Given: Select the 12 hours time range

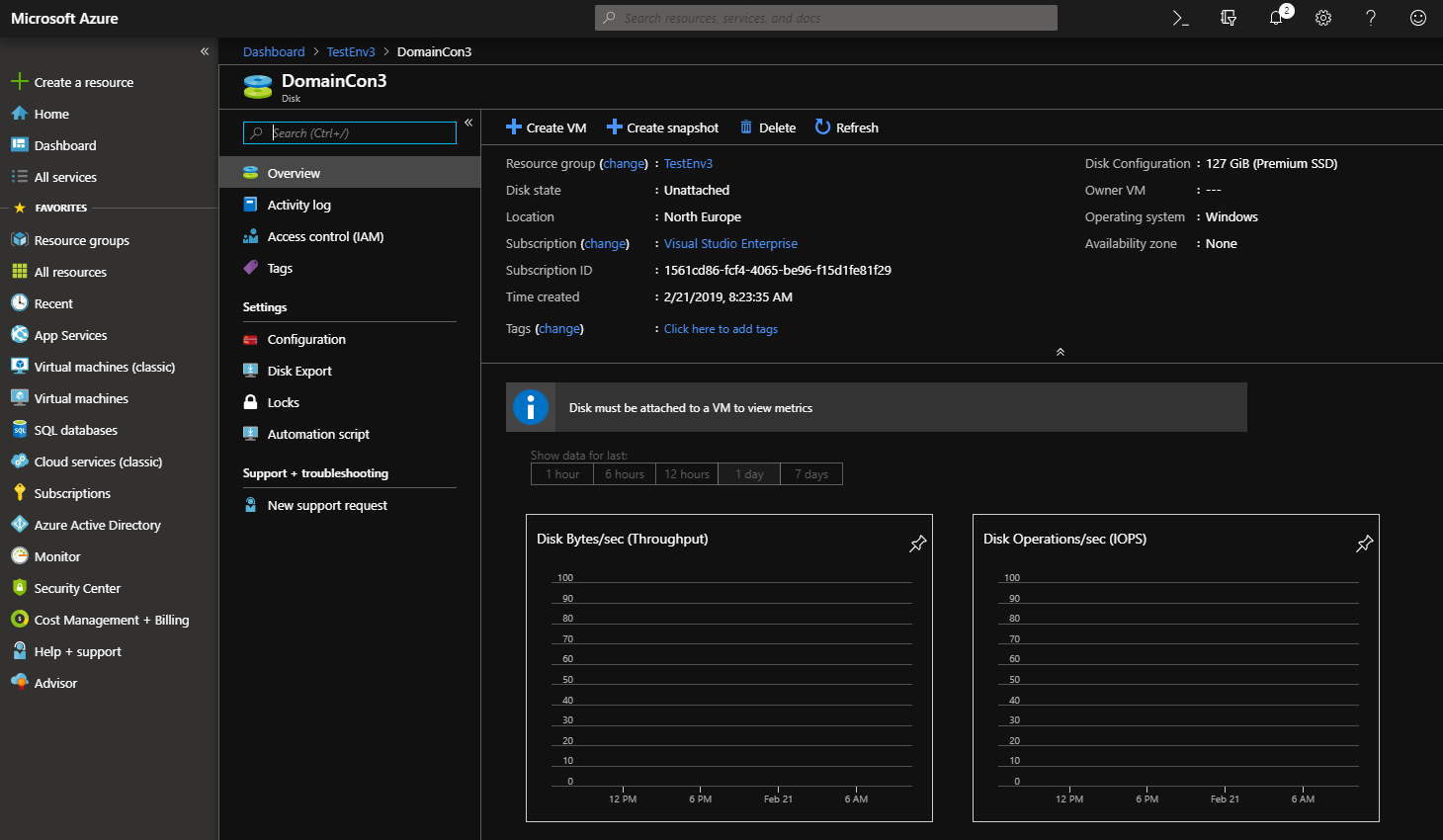Looking at the screenshot, I should coord(687,474).
